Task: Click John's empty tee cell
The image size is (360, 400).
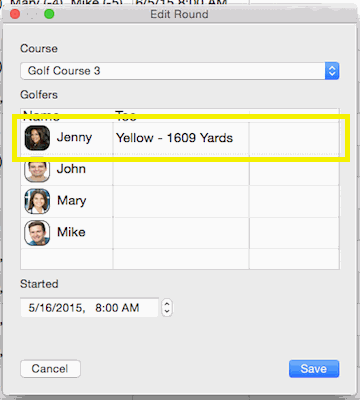Action: tap(181, 169)
